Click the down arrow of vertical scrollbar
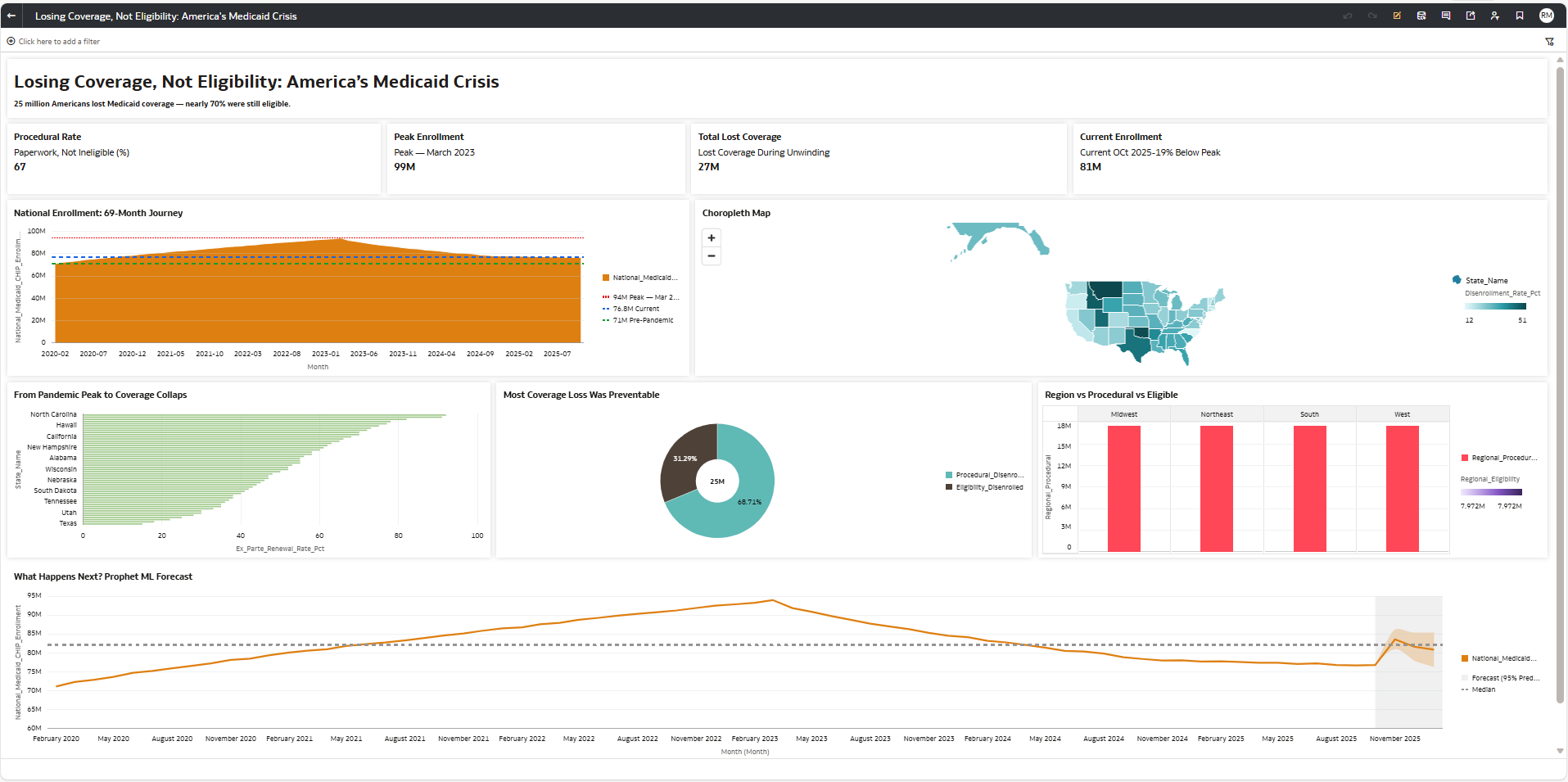 click(1560, 751)
